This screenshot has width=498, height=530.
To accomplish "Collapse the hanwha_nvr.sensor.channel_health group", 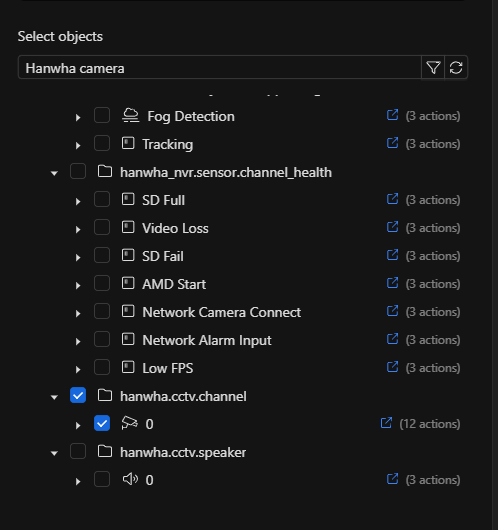I will (x=54, y=173).
